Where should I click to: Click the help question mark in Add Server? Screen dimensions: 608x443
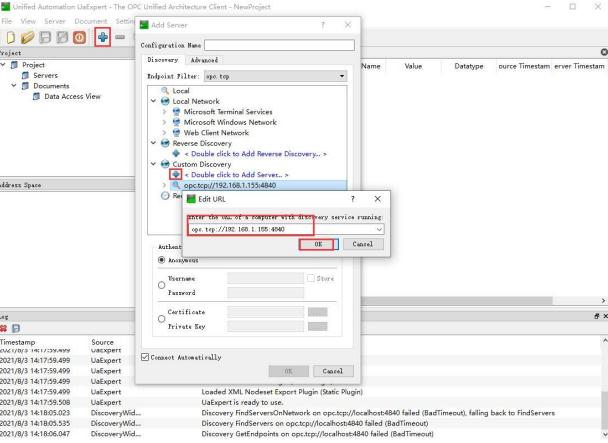pyautogui.click(x=323, y=25)
